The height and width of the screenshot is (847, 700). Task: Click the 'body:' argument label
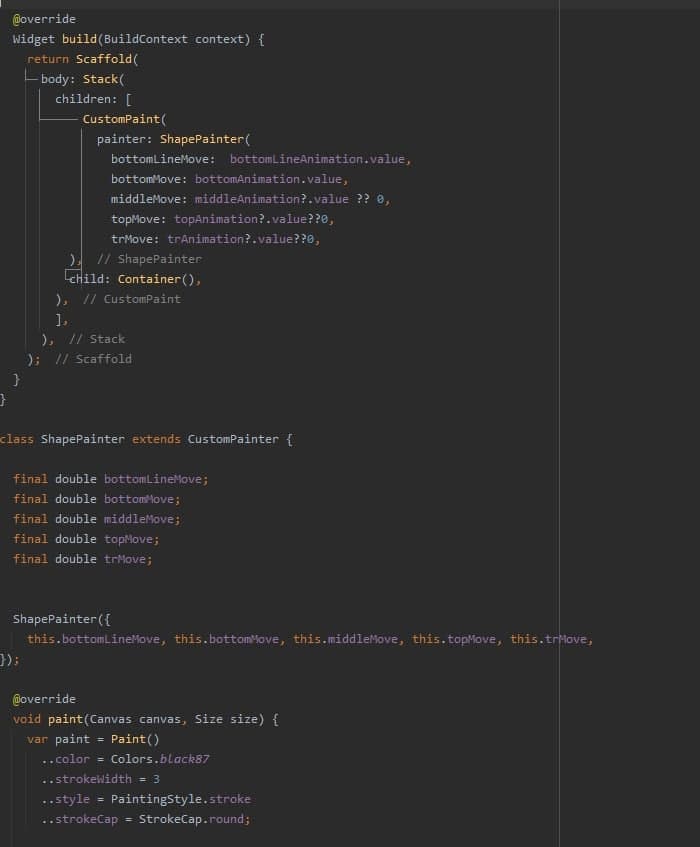click(58, 79)
